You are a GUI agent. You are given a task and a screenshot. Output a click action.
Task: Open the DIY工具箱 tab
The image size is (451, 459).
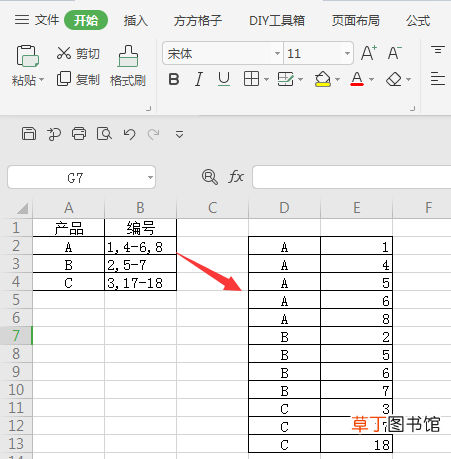(277, 21)
